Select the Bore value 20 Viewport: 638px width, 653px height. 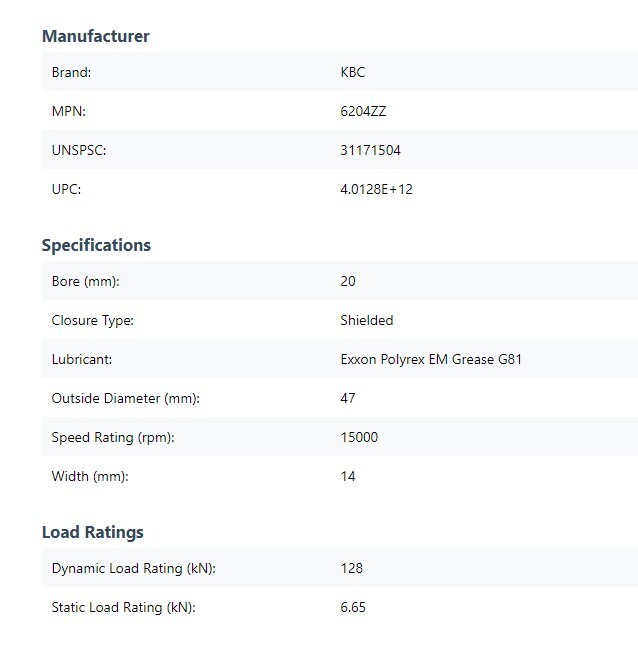coord(348,281)
